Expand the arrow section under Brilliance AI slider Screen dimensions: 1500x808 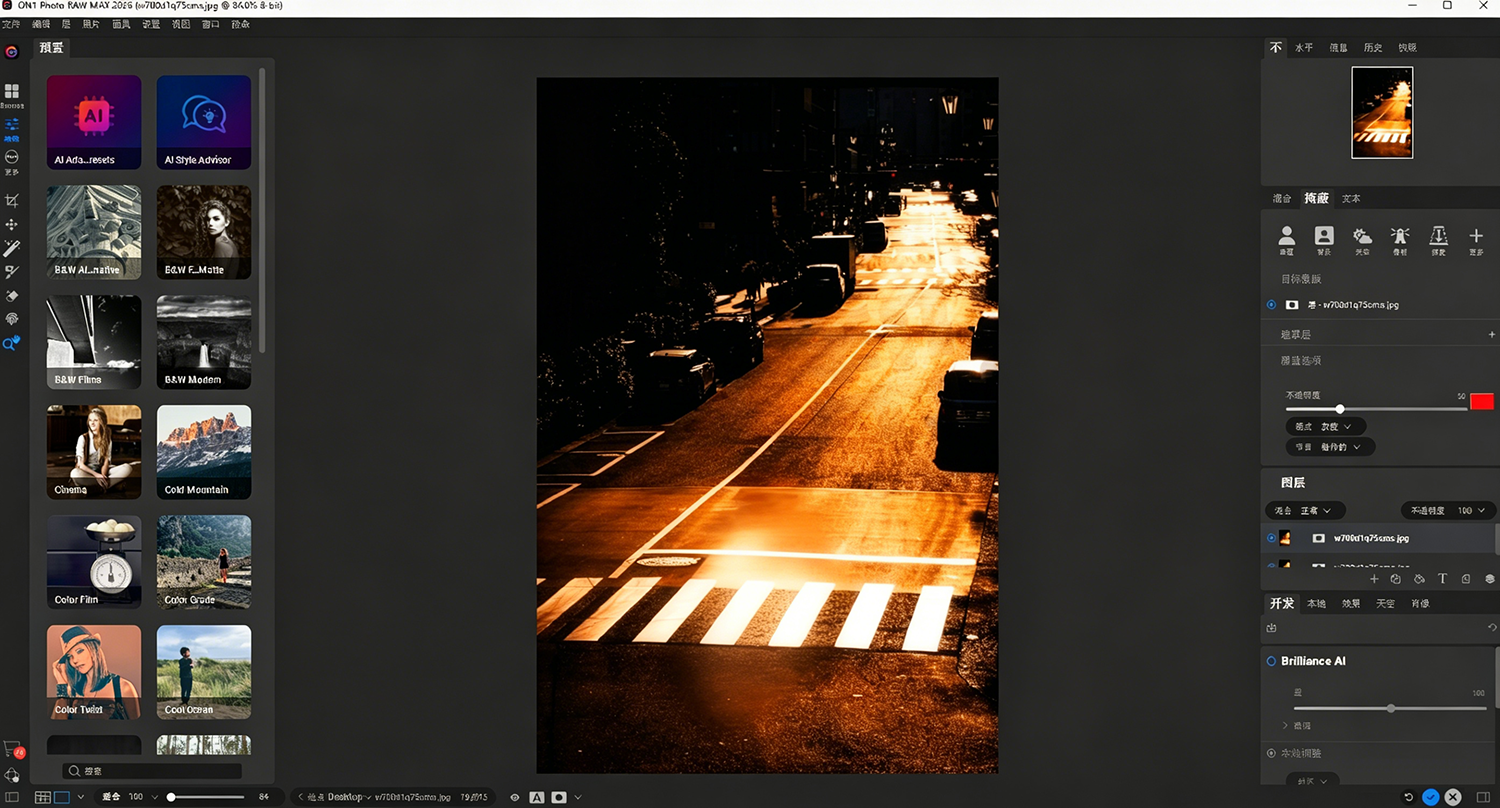pos(1286,725)
